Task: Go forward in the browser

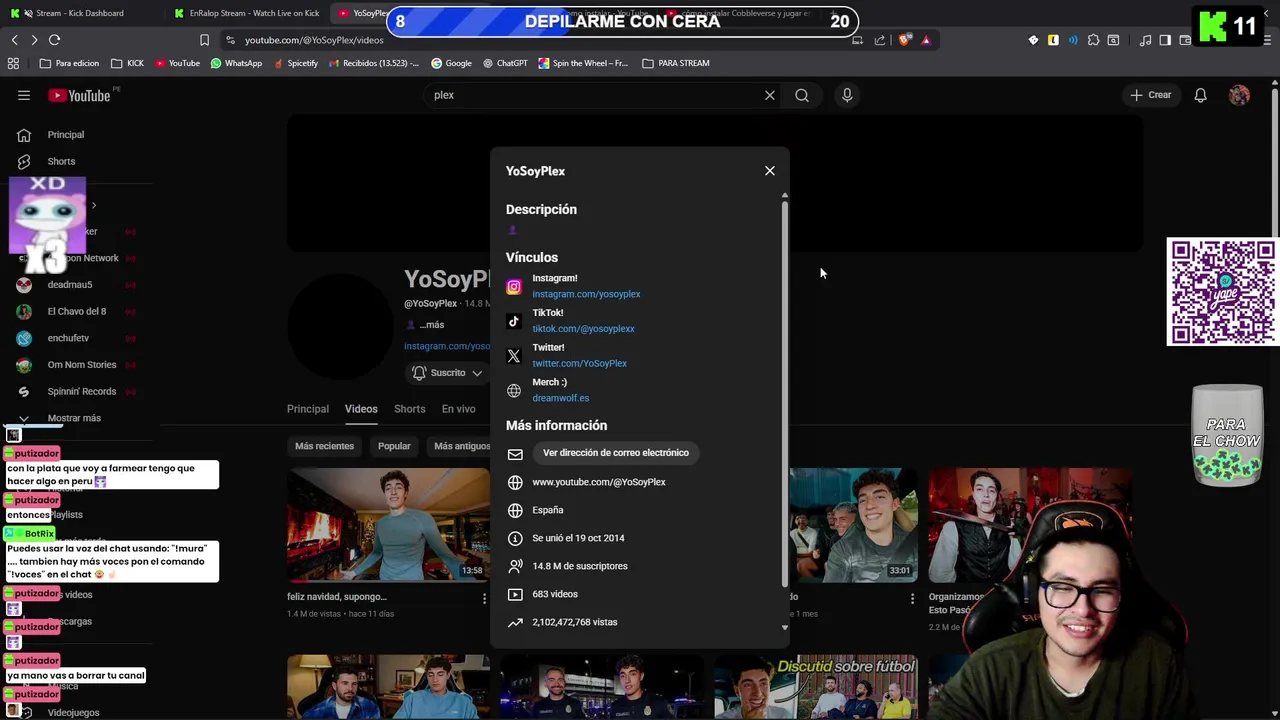Action: coord(34,40)
